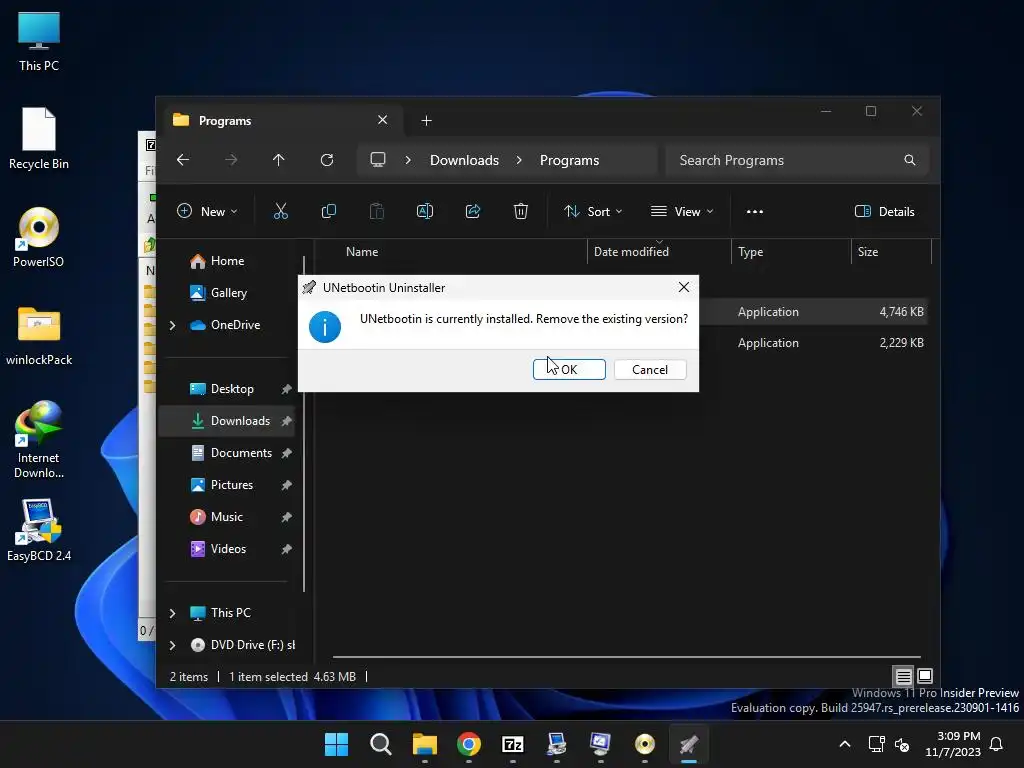Open the Windows Start menu
This screenshot has width=1024, height=768.
336,744
